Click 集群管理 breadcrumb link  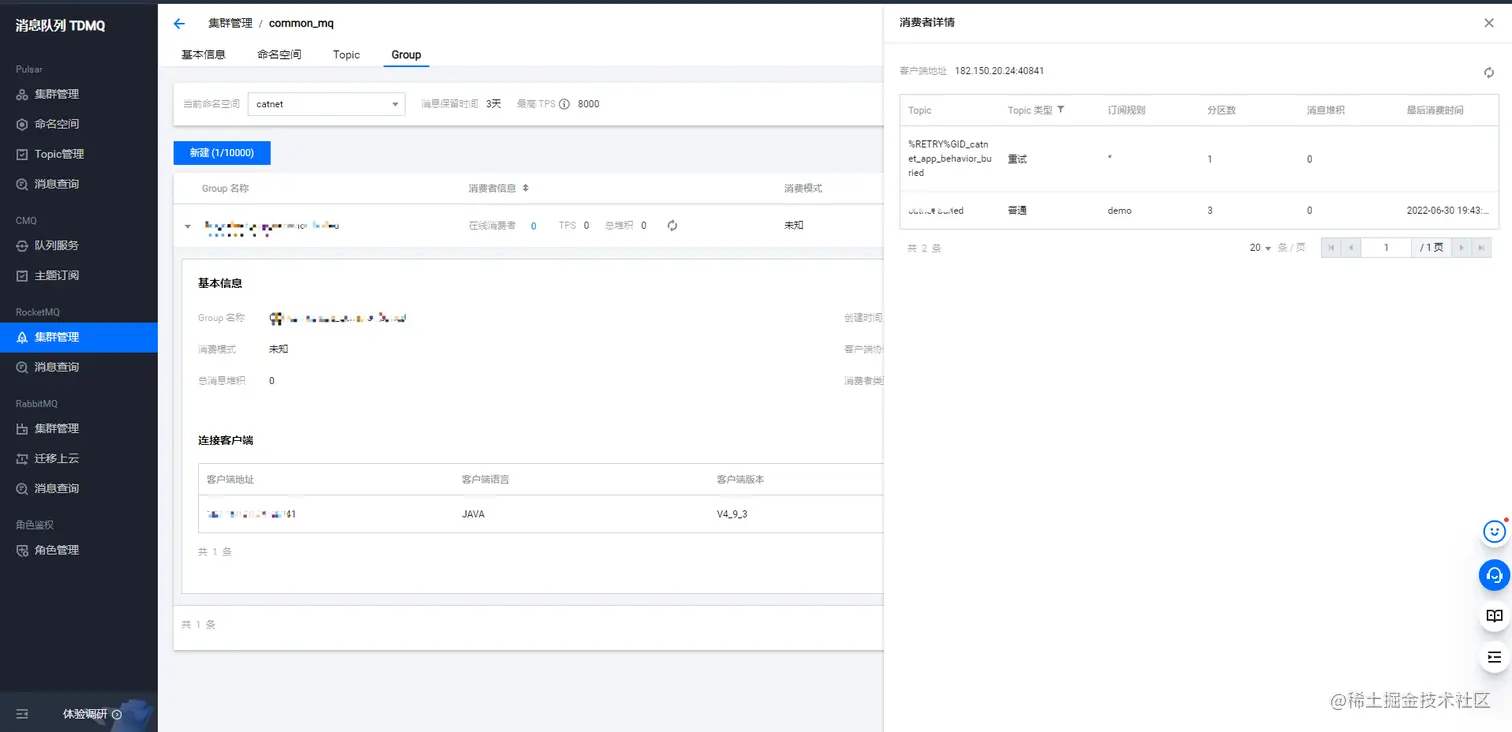230,23
